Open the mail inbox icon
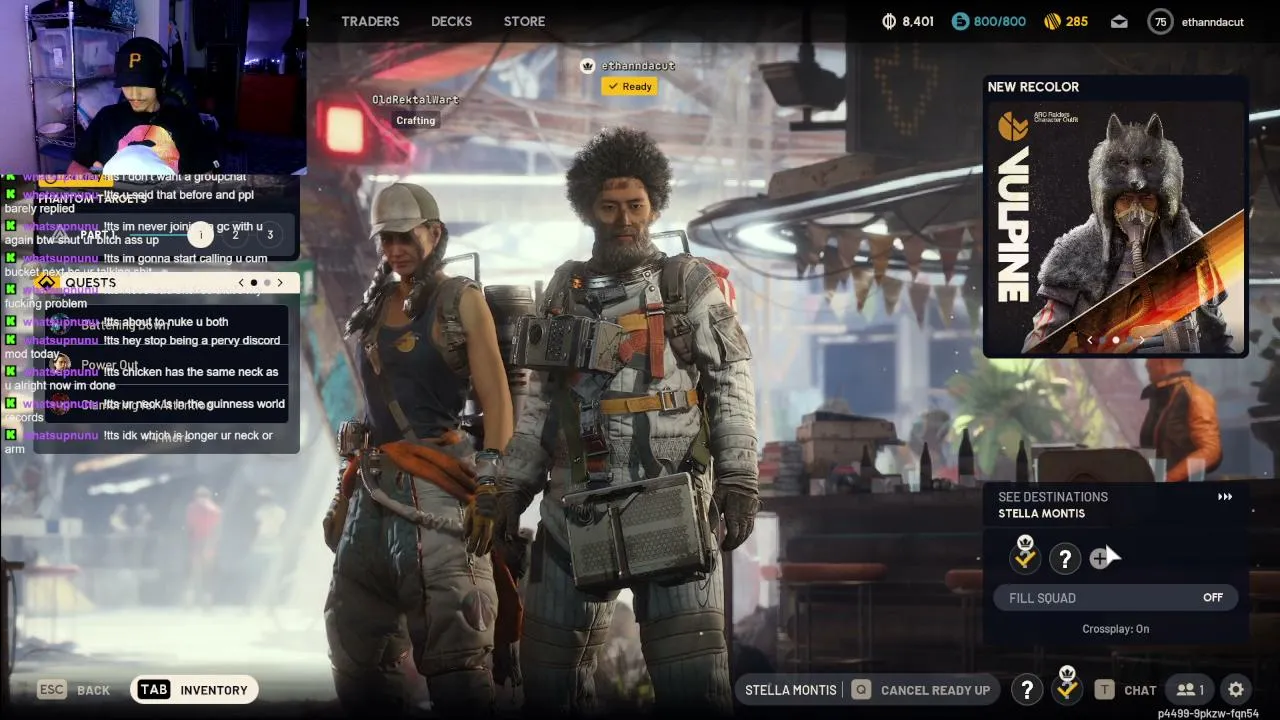The width and height of the screenshot is (1280, 720). pyautogui.click(x=1119, y=22)
